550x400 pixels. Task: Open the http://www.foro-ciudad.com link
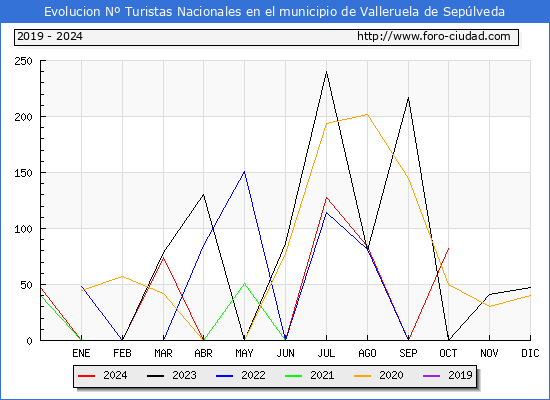click(434, 36)
